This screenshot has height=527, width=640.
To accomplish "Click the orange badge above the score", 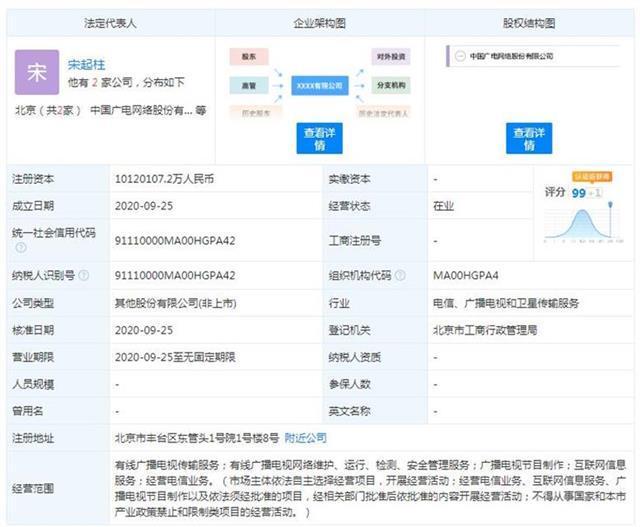I will coord(592,177).
